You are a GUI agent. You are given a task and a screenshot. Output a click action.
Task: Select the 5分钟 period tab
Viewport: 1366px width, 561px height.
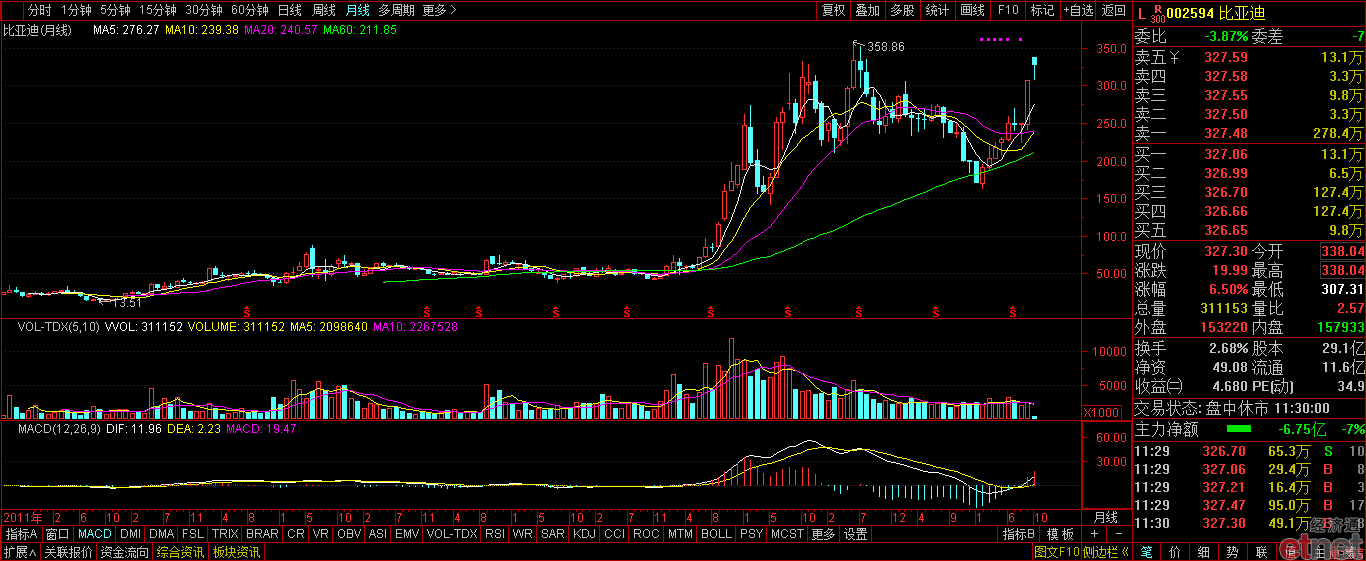tap(115, 10)
